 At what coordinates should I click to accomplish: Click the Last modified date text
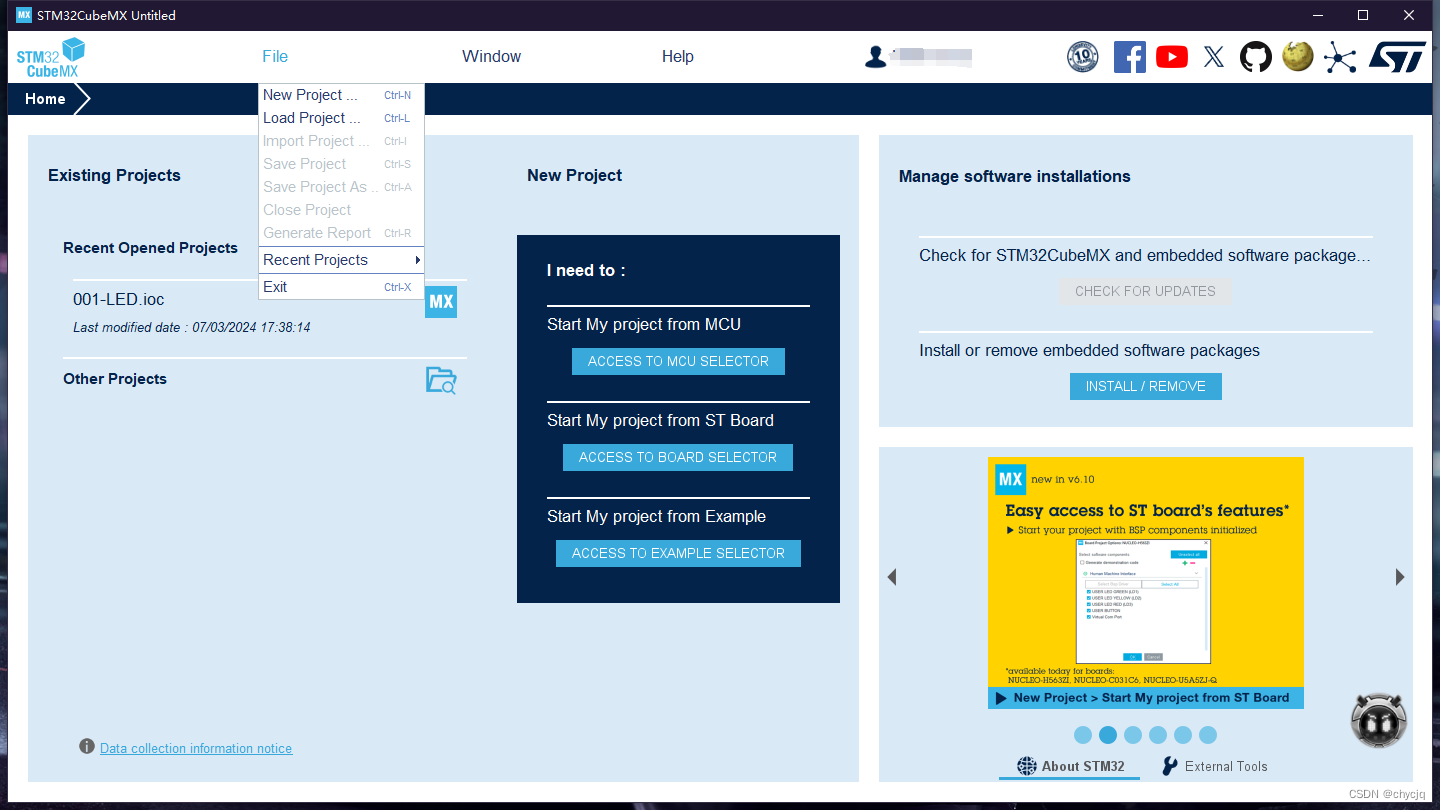click(x=192, y=327)
